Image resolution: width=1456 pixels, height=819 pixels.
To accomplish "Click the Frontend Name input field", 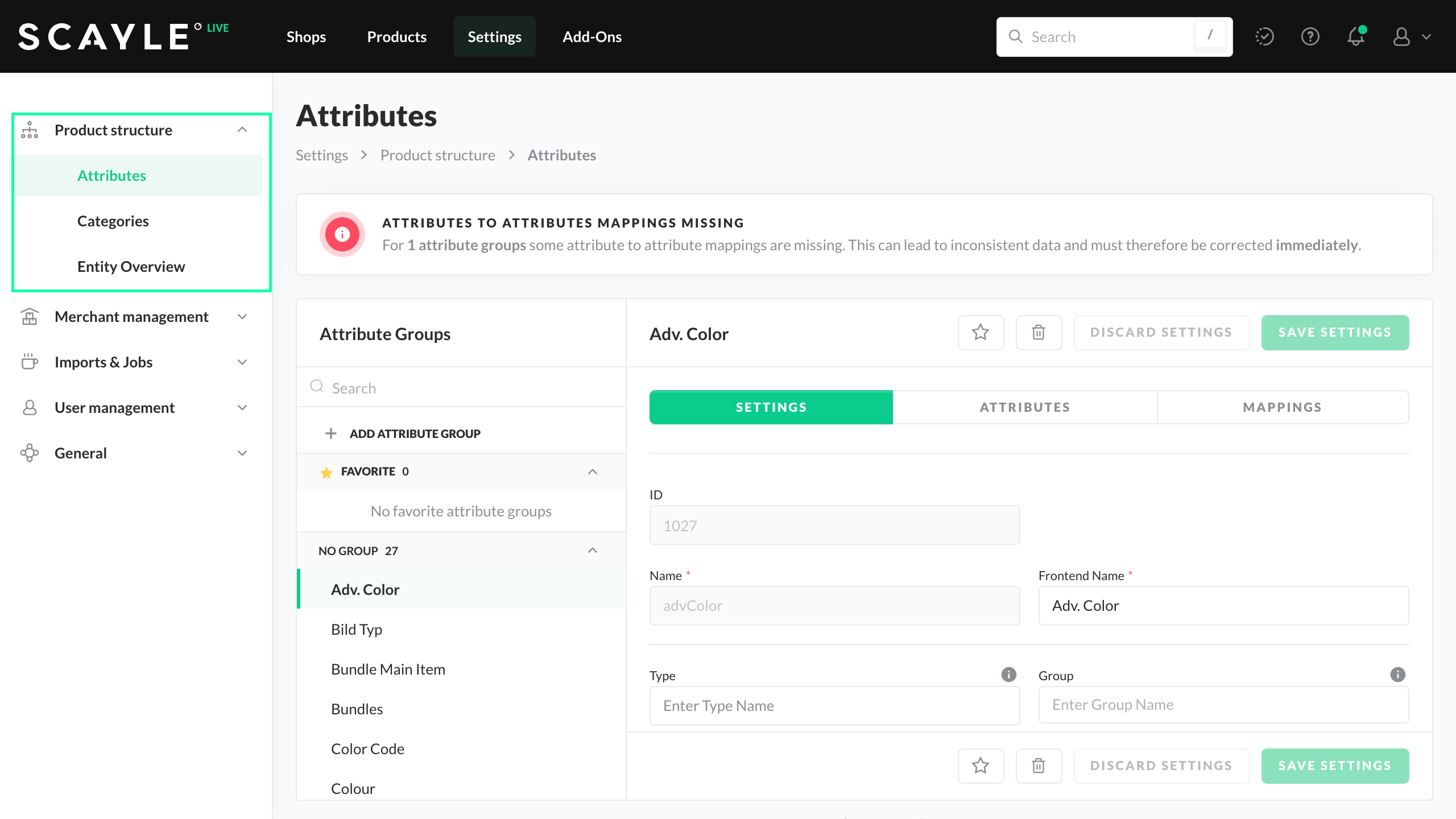I will (x=1223, y=606).
